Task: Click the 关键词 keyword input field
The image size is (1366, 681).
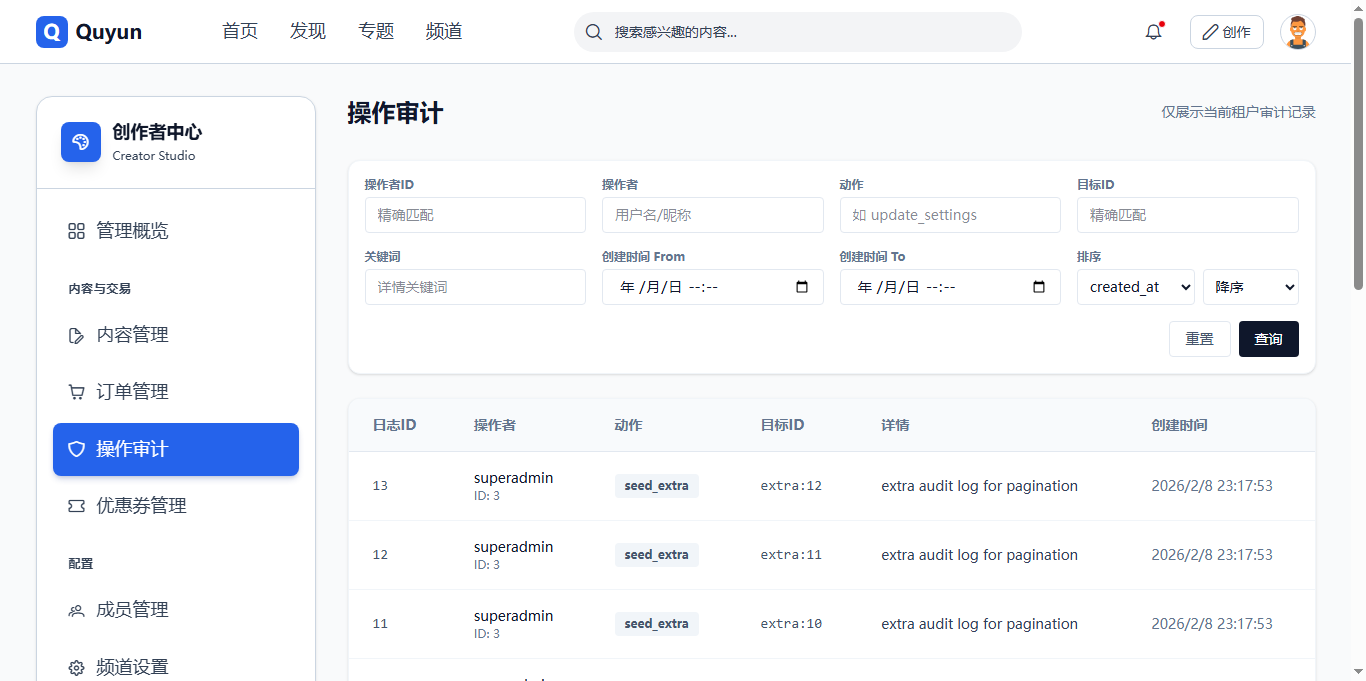Action: click(x=475, y=286)
